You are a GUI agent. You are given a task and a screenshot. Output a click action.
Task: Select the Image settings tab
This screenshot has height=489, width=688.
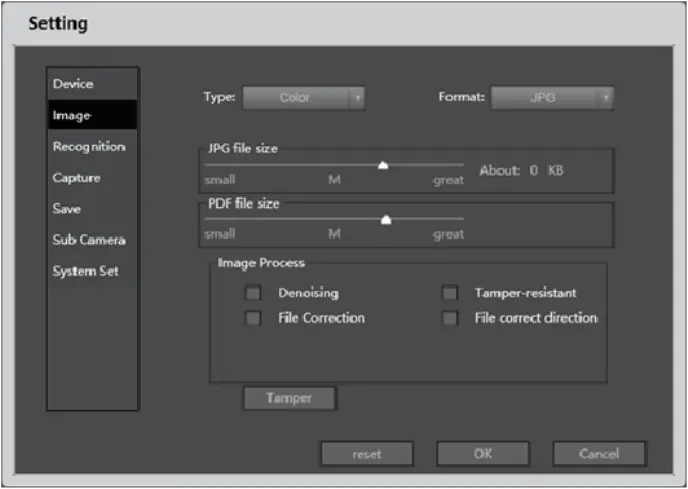[x=72, y=115]
